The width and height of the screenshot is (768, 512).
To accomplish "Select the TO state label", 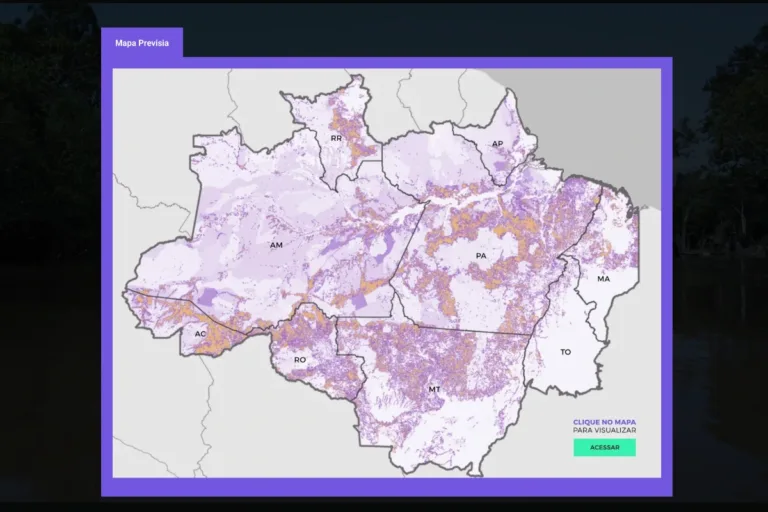I will click(x=565, y=352).
